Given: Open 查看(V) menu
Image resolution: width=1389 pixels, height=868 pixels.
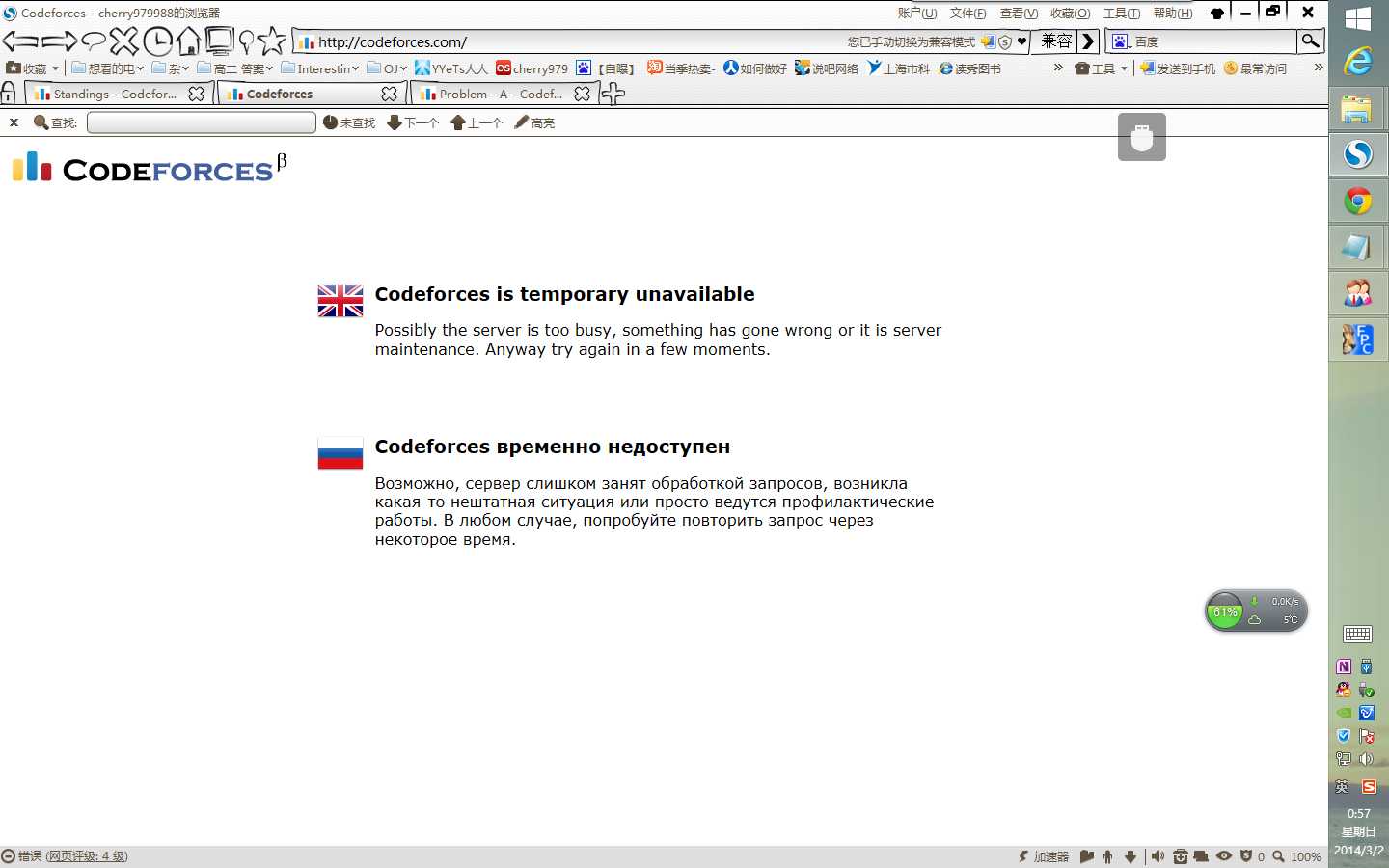Looking at the screenshot, I should point(1019,13).
